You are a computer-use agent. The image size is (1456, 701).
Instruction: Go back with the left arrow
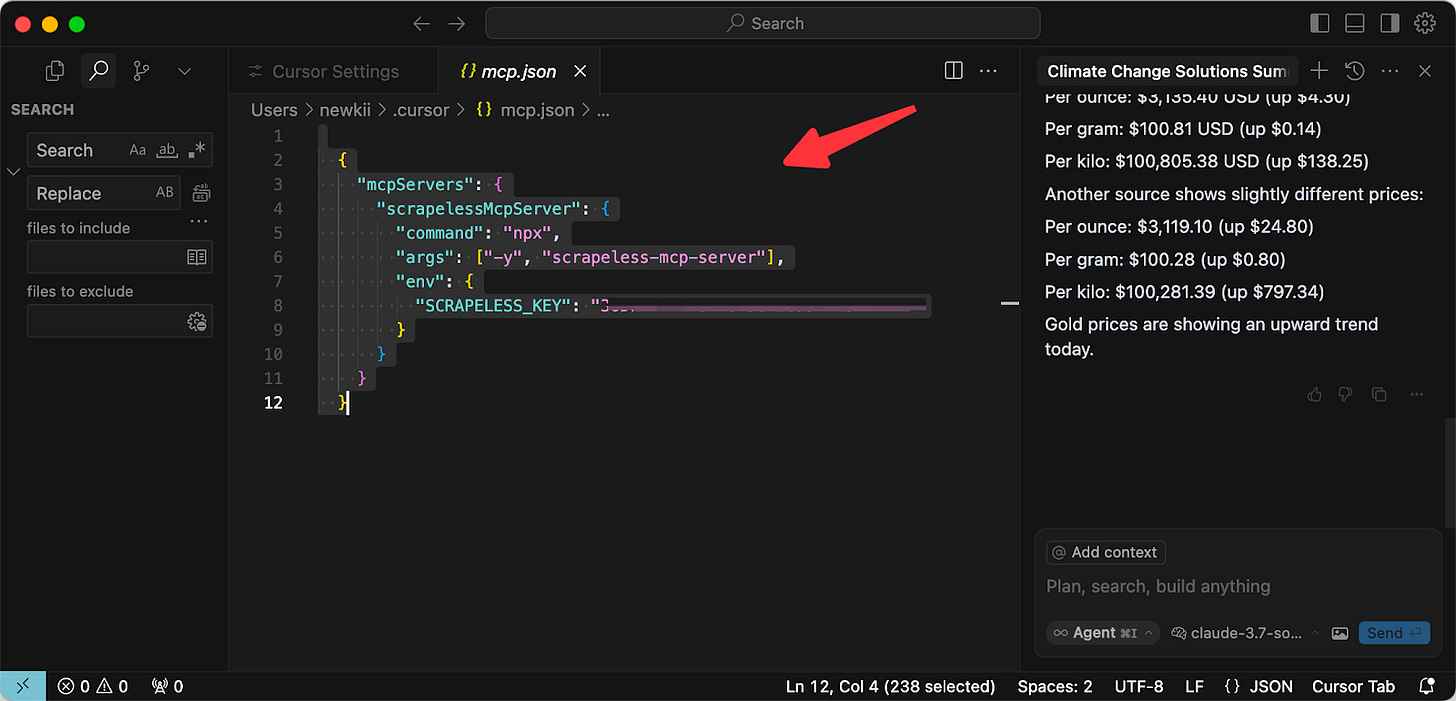click(x=422, y=23)
